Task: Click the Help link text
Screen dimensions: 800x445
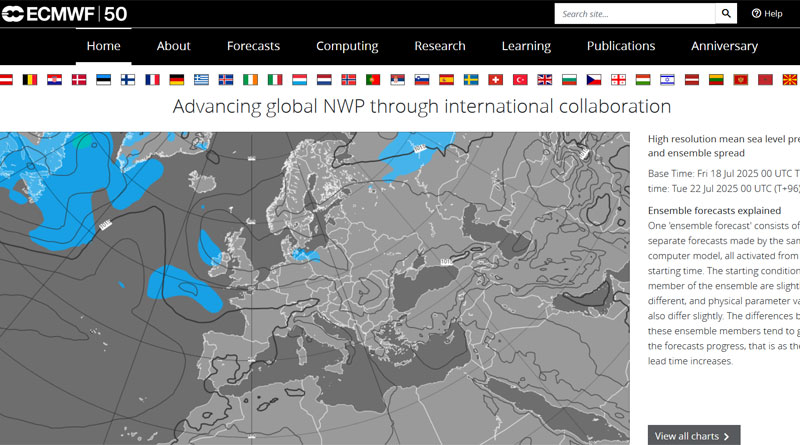Action: [773, 14]
